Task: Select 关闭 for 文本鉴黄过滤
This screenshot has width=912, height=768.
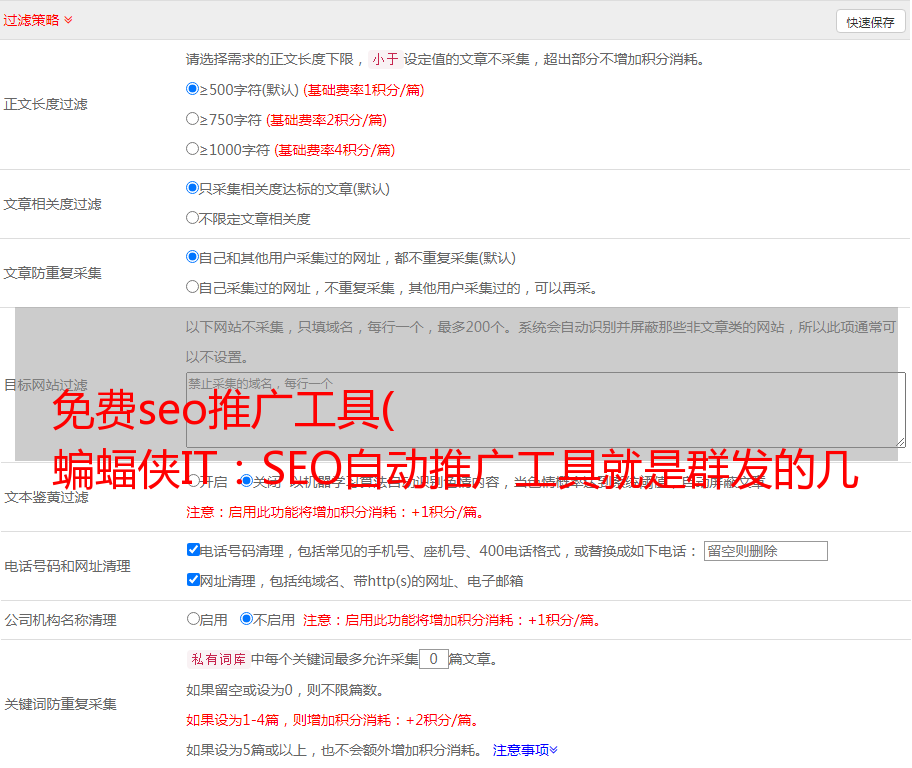Action: click(247, 481)
